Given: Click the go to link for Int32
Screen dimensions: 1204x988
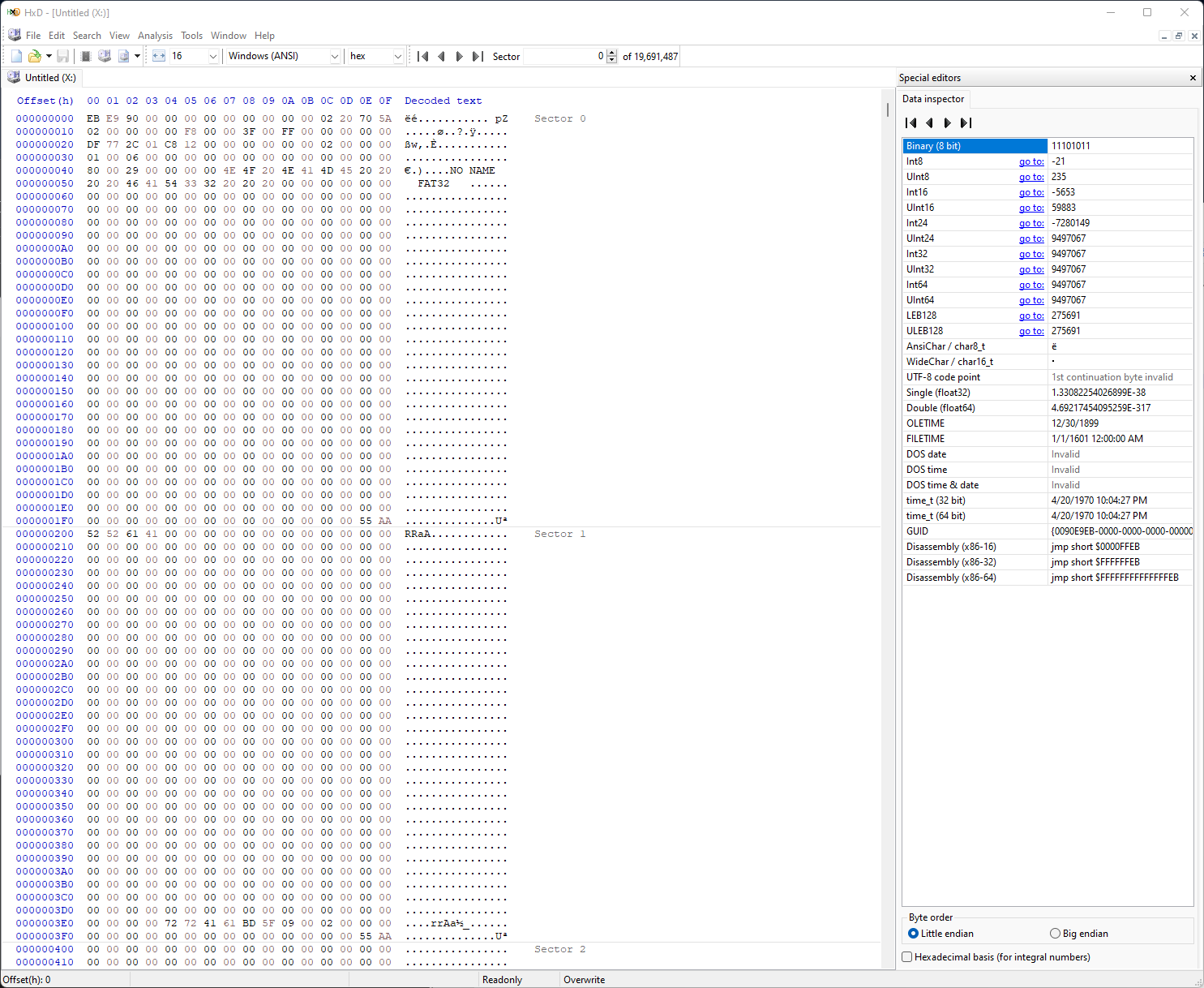Looking at the screenshot, I should tap(1030, 254).
